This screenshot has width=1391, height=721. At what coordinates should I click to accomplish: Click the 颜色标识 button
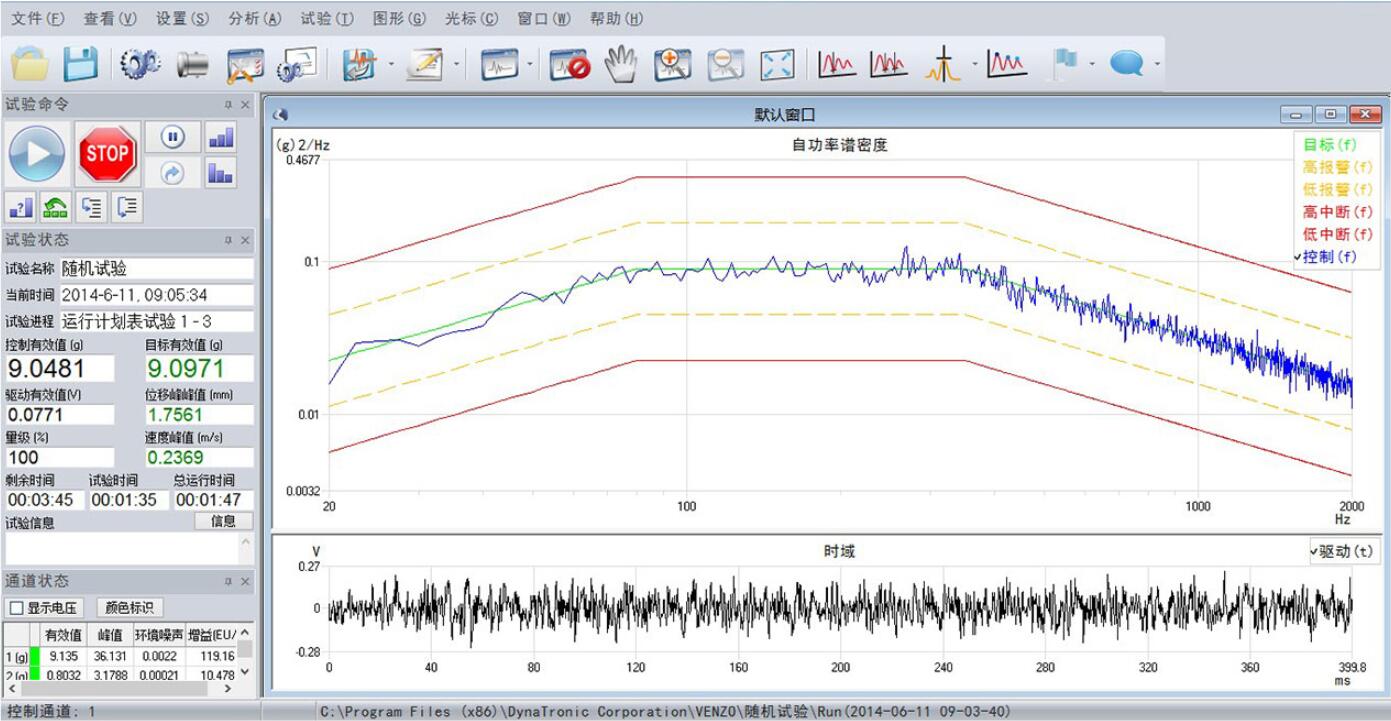(x=129, y=608)
